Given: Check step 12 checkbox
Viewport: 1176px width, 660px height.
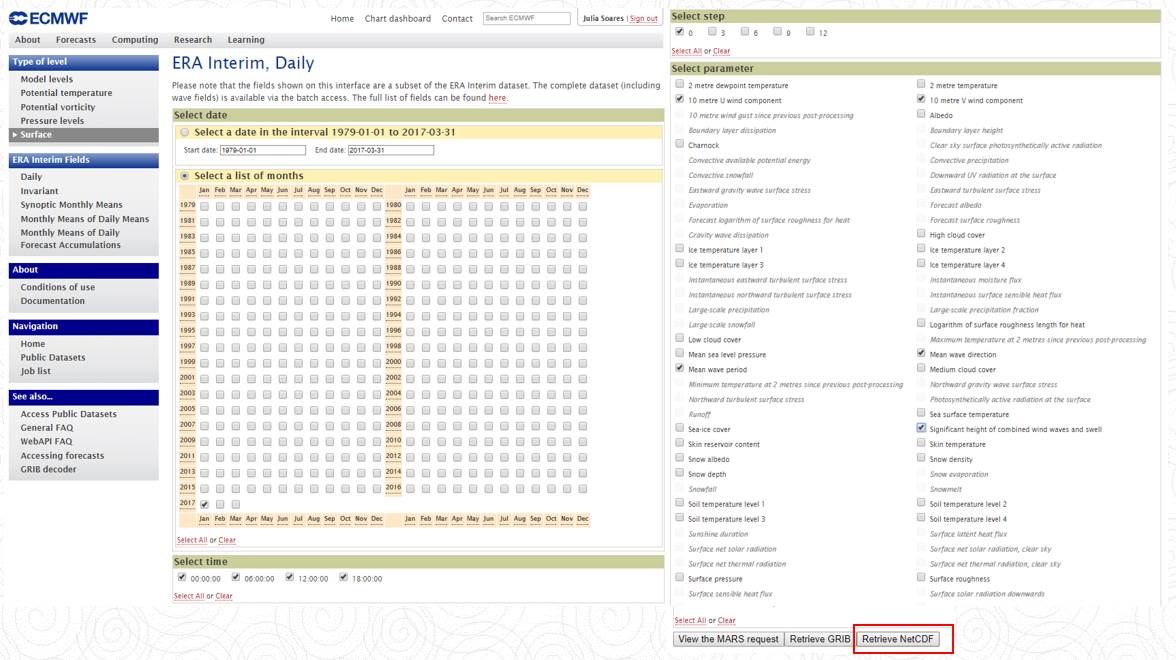Looking at the screenshot, I should tap(810, 32).
